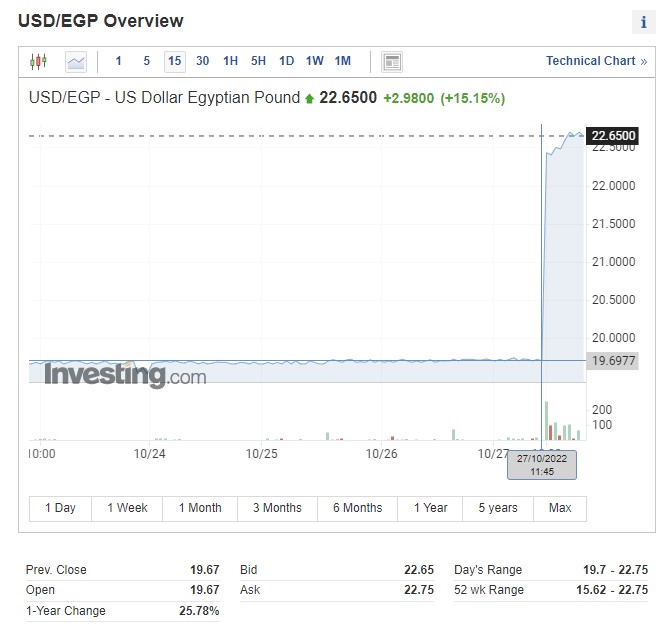Choose the 1M interval
The width and height of the screenshot is (665, 641).
(x=342, y=61)
